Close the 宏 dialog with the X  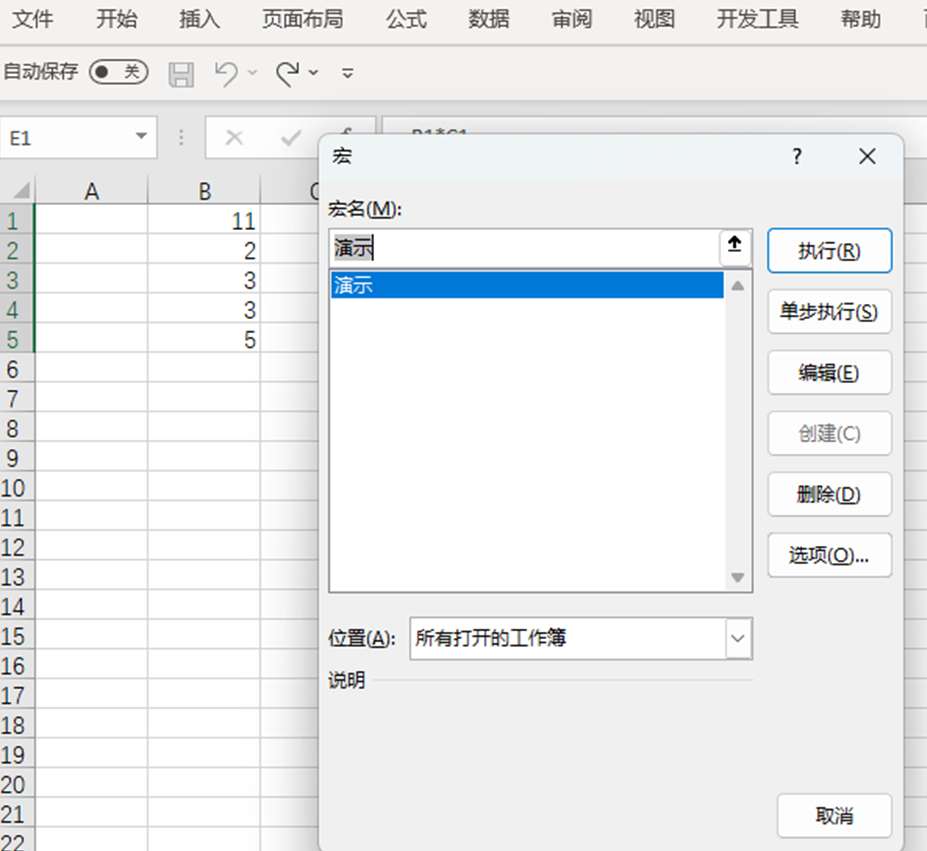click(867, 157)
